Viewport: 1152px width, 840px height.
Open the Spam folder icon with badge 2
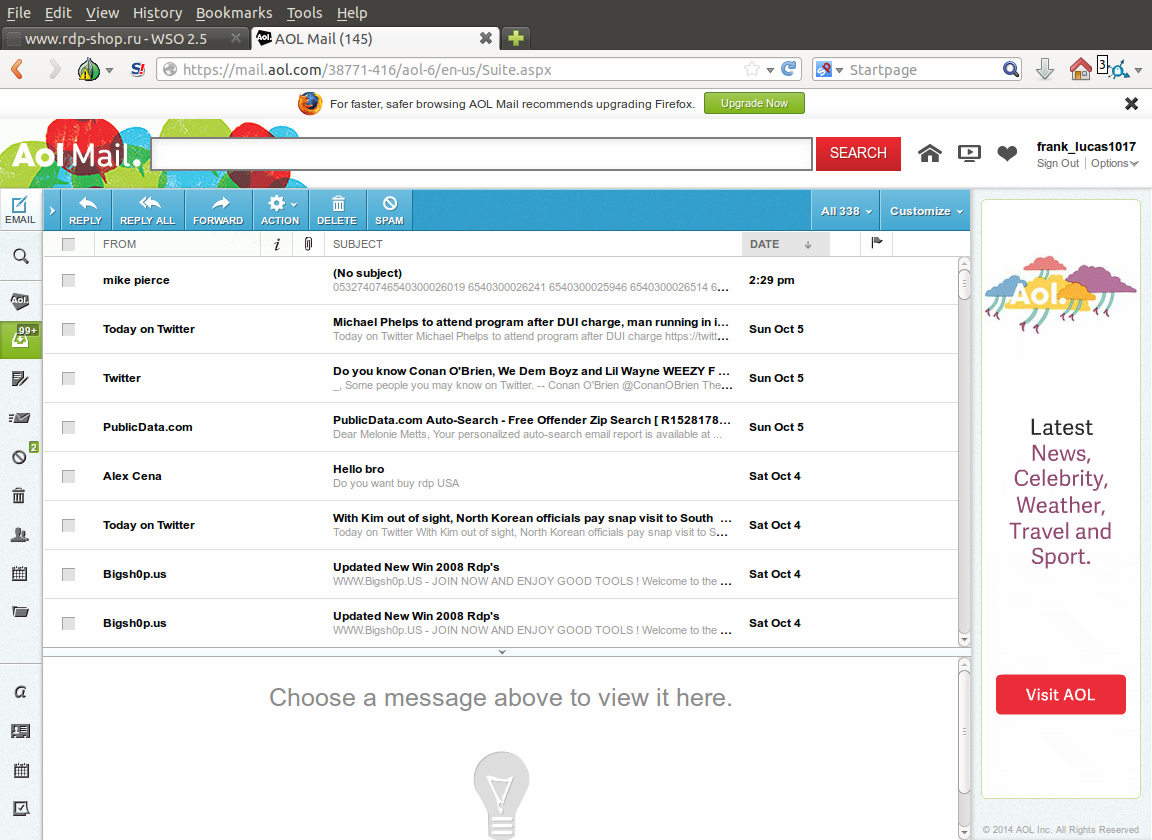pos(20,456)
